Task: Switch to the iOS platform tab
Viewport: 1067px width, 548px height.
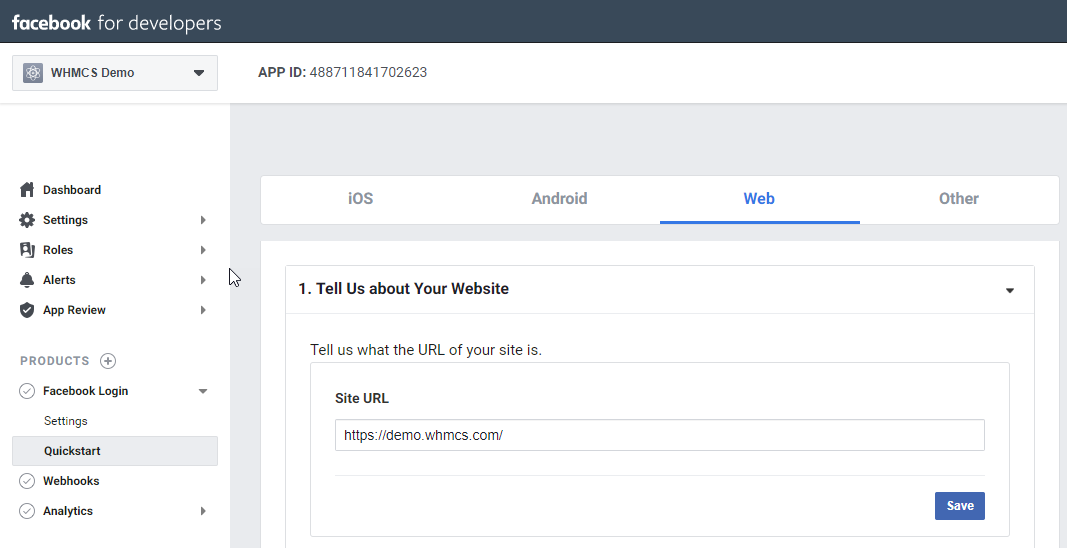Action: pos(361,199)
